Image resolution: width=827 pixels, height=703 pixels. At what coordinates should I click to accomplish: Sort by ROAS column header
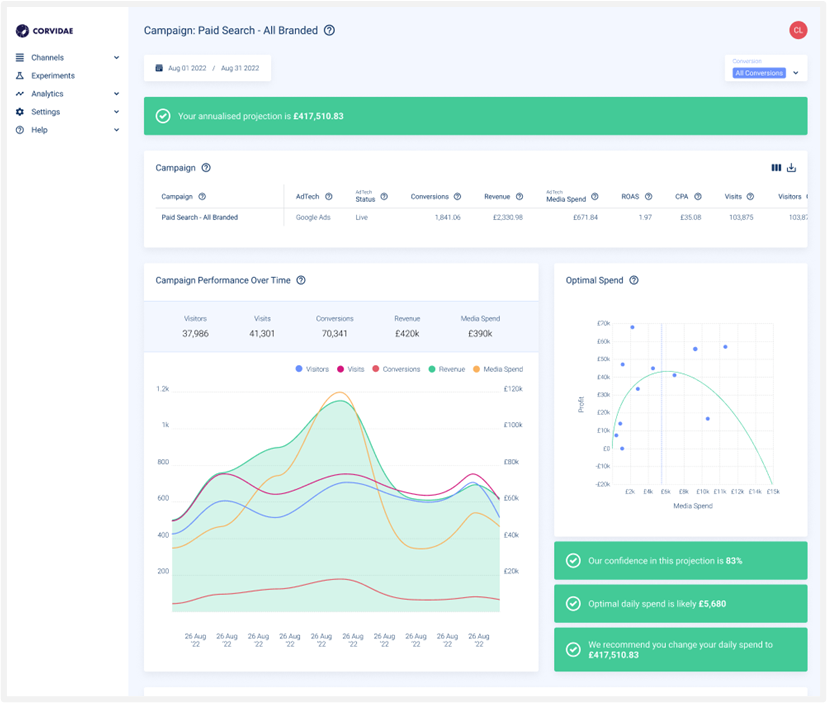click(x=630, y=197)
